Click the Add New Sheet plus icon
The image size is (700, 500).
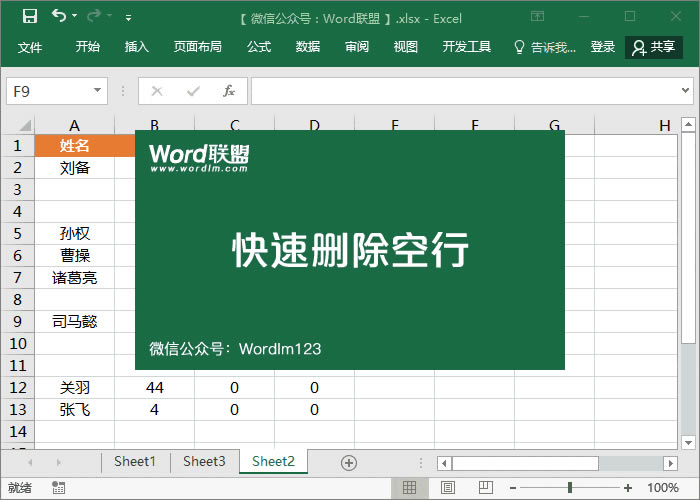click(x=349, y=462)
